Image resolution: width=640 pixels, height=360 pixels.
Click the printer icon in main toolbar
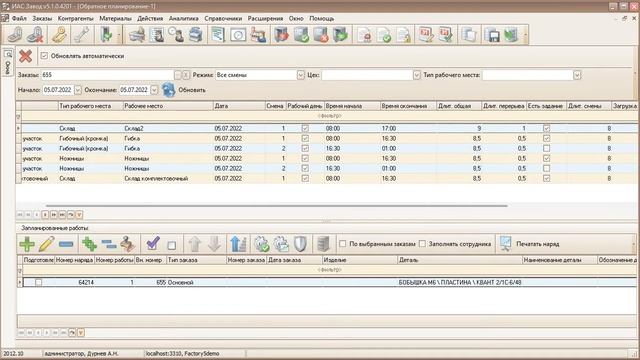tap(137, 35)
